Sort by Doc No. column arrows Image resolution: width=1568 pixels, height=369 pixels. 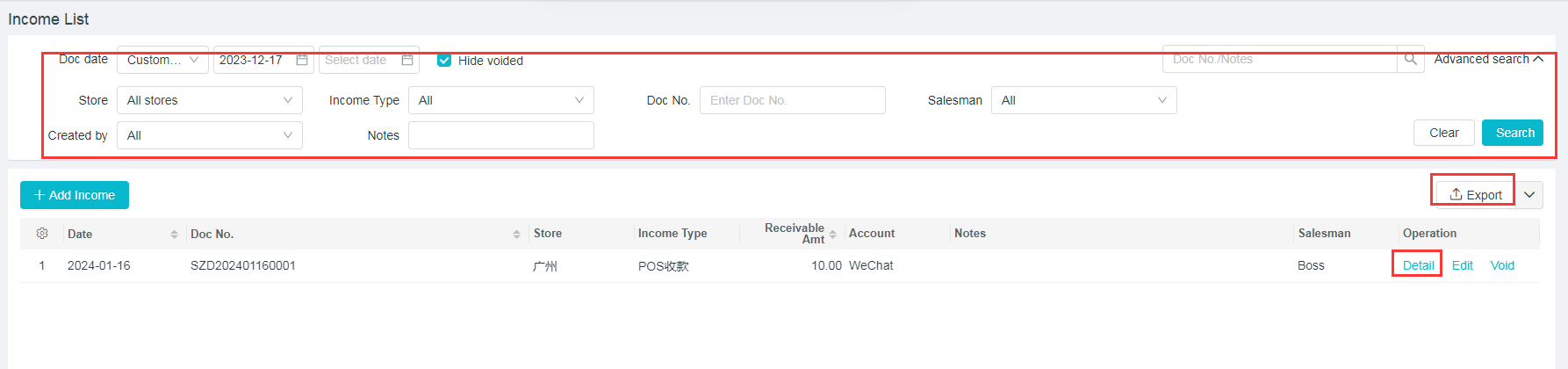pyautogui.click(x=516, y=234)
